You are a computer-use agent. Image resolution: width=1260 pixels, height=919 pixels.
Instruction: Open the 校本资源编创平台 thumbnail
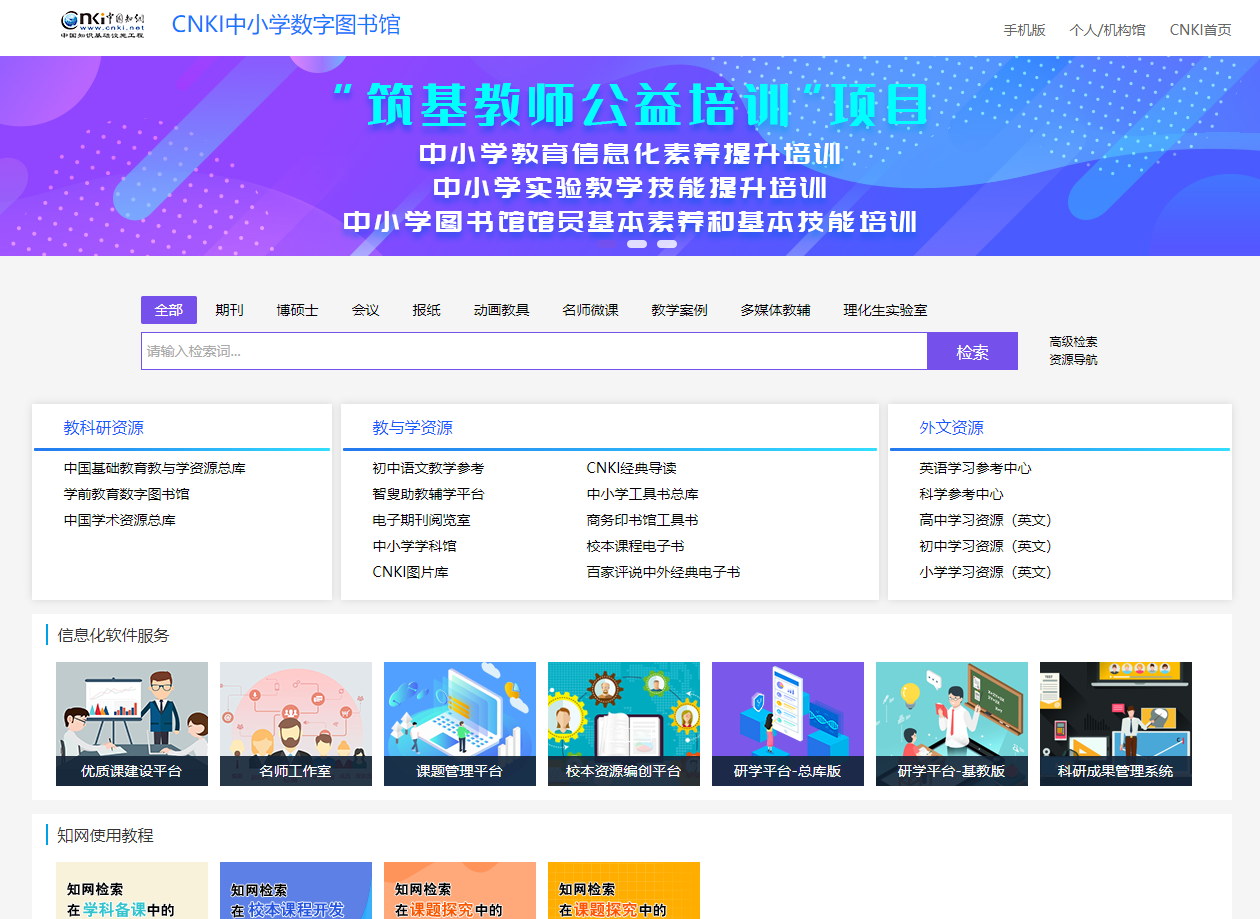(624, 724)
